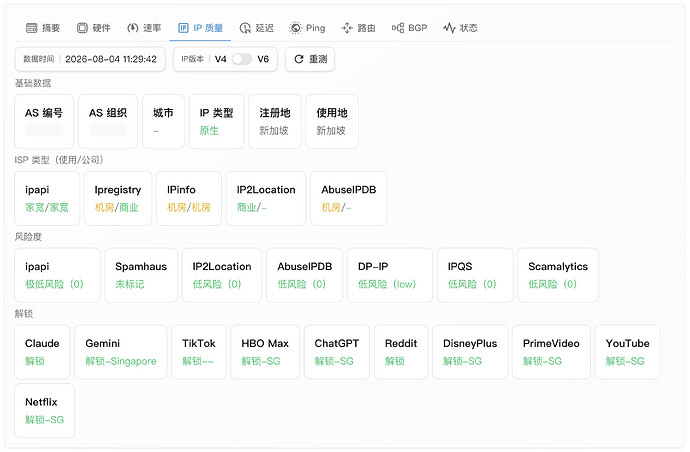Click the Gemini 解锁-Singapore card
The width and height of the screenshot is (690, 452).
click(121, 352)
